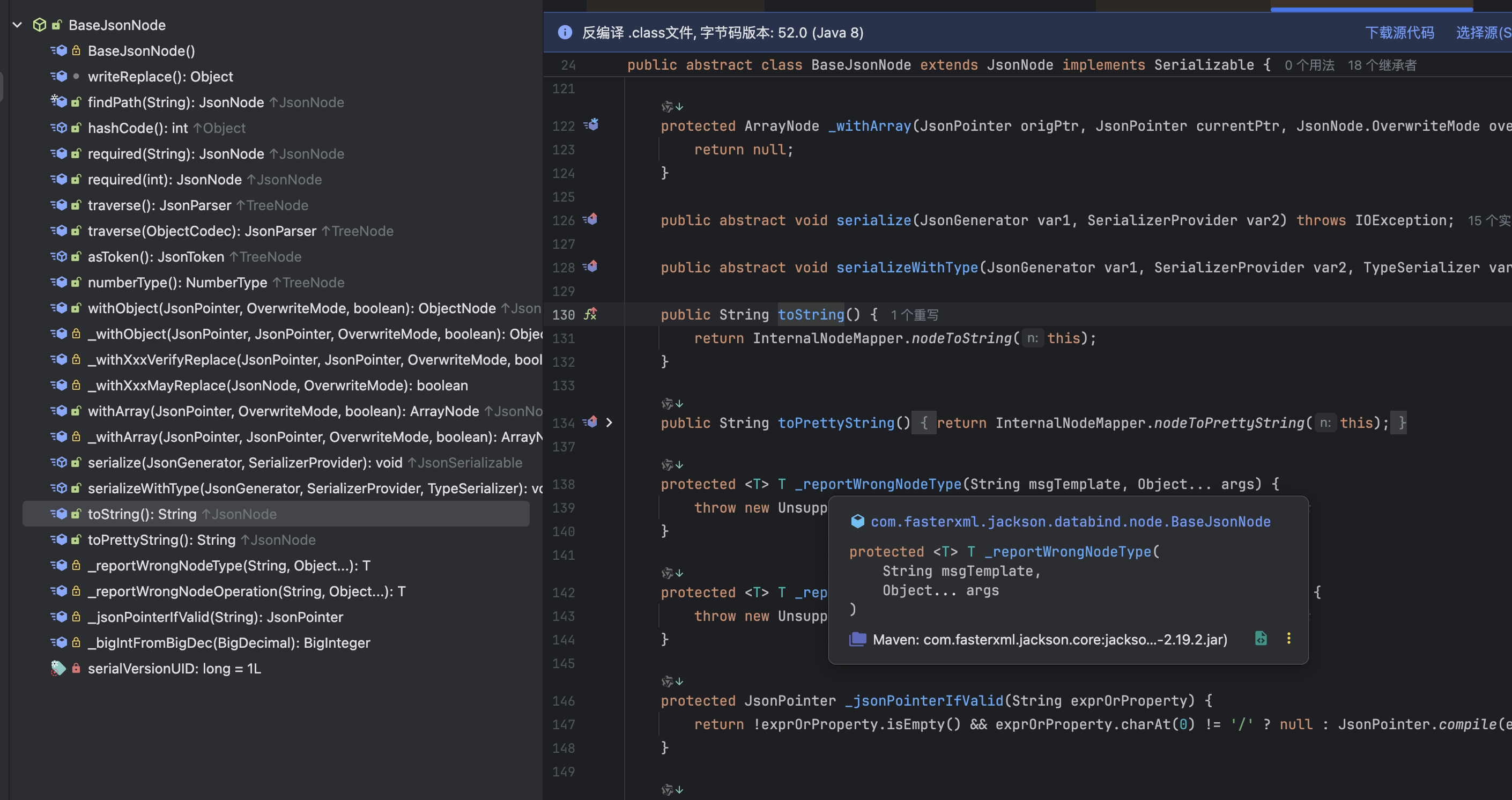Screen dimensions: 1512x800
Task: Click implemented-method gutter icon on line 126
Action: point(590,219)
